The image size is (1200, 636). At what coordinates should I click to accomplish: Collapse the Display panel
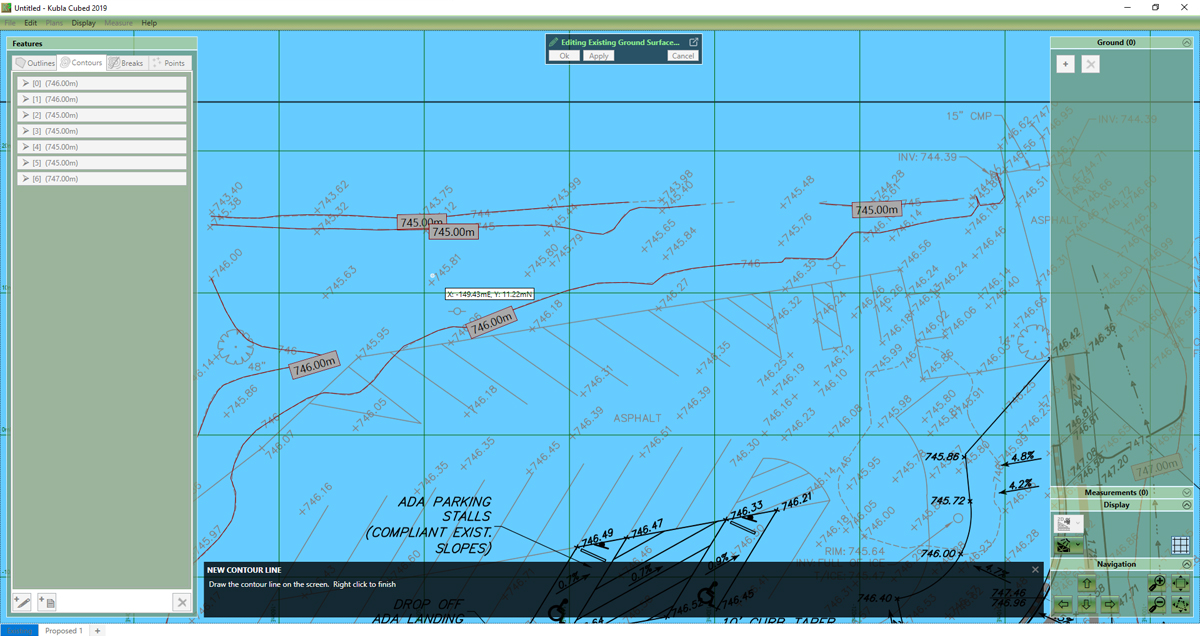point(1187,505)
